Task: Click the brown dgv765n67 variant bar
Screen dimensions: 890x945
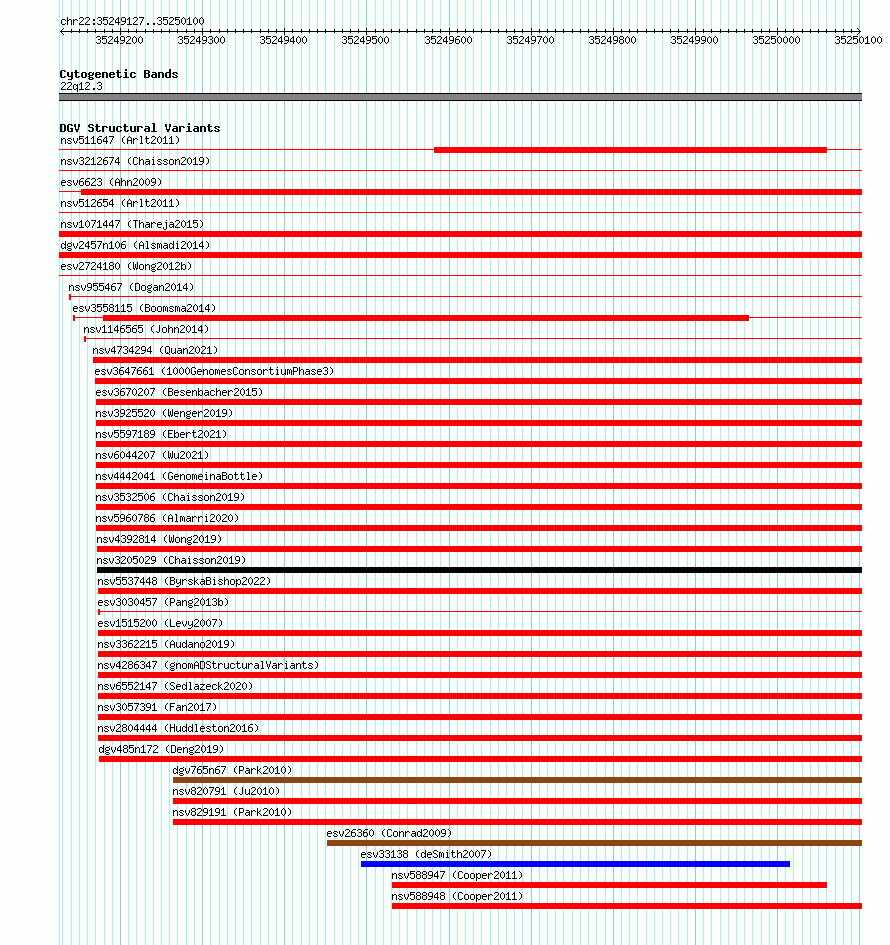Action: (518, 780)
